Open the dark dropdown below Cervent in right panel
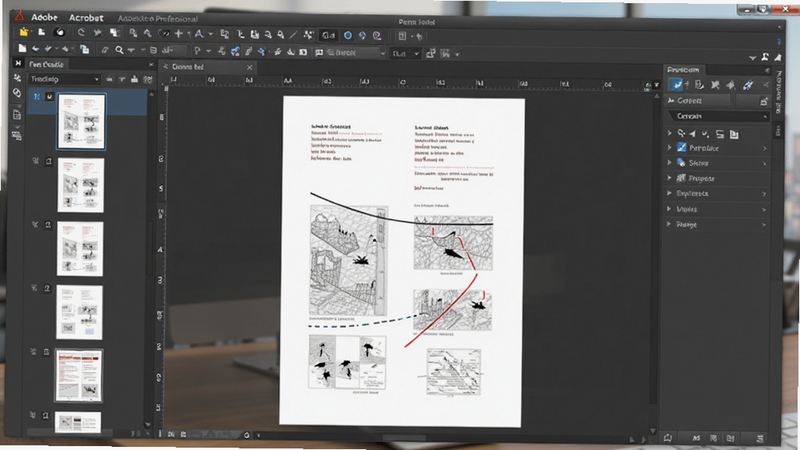The width and height of the screenshot is (800, 450). point(718,116)
